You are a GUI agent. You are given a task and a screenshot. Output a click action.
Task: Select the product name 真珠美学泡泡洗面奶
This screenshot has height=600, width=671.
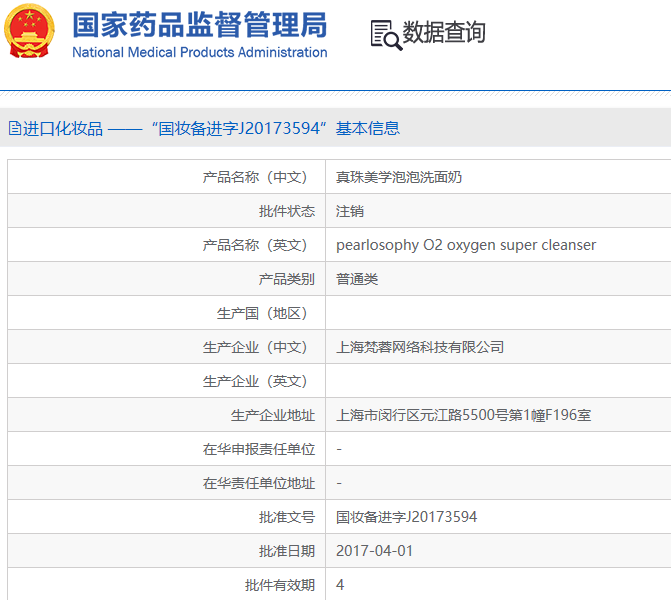pos(399,177)
